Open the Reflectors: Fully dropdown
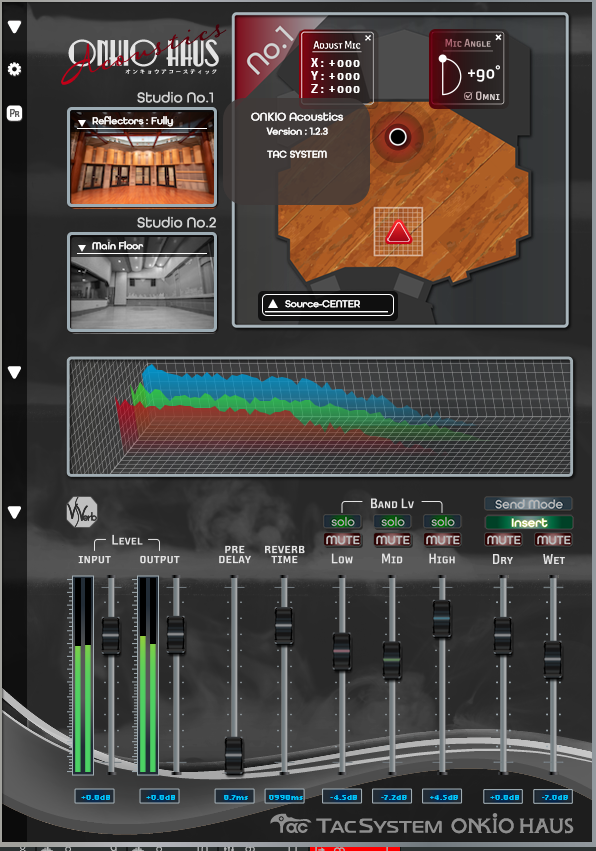The image size is (596, 851). [x=142, y=121]
